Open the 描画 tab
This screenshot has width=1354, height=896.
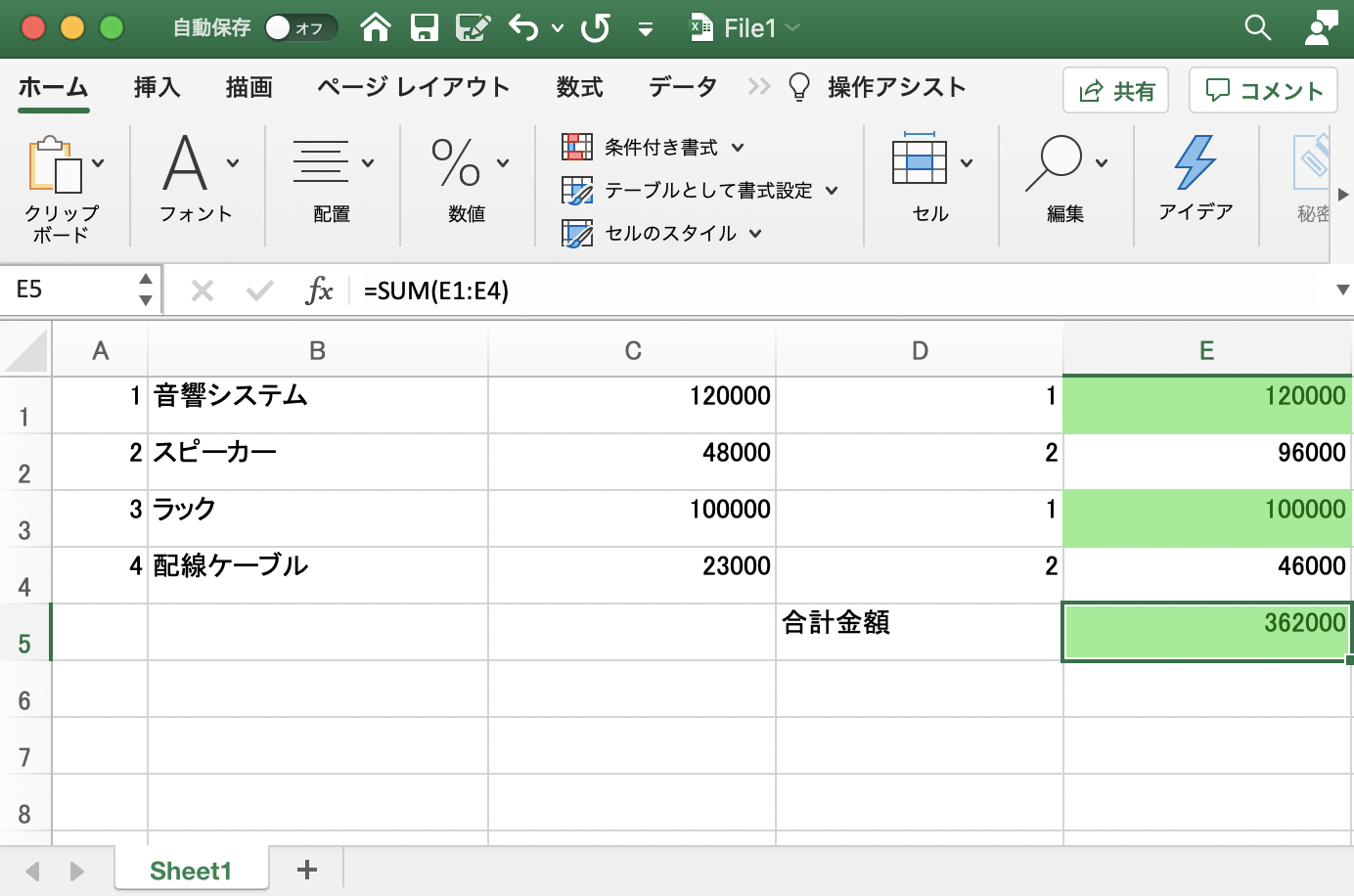[248, 87]
